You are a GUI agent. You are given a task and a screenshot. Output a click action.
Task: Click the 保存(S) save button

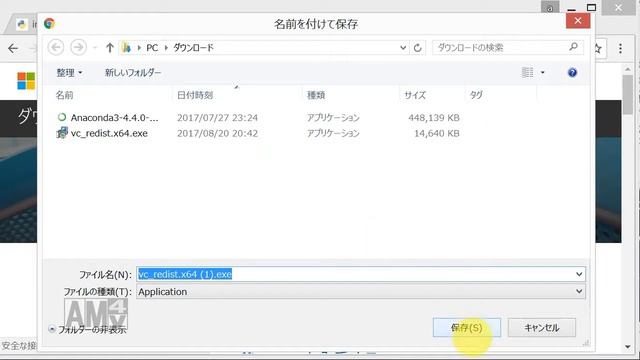467,328
